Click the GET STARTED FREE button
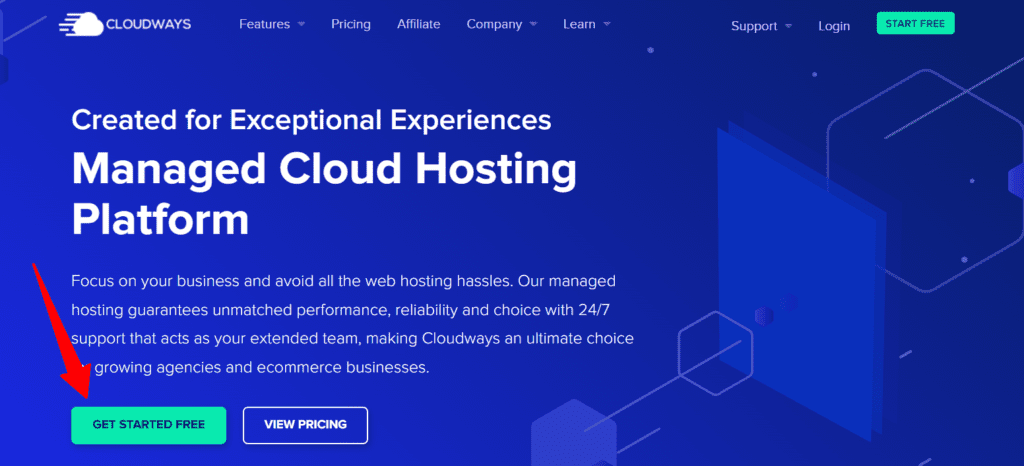 coord(149,425)
